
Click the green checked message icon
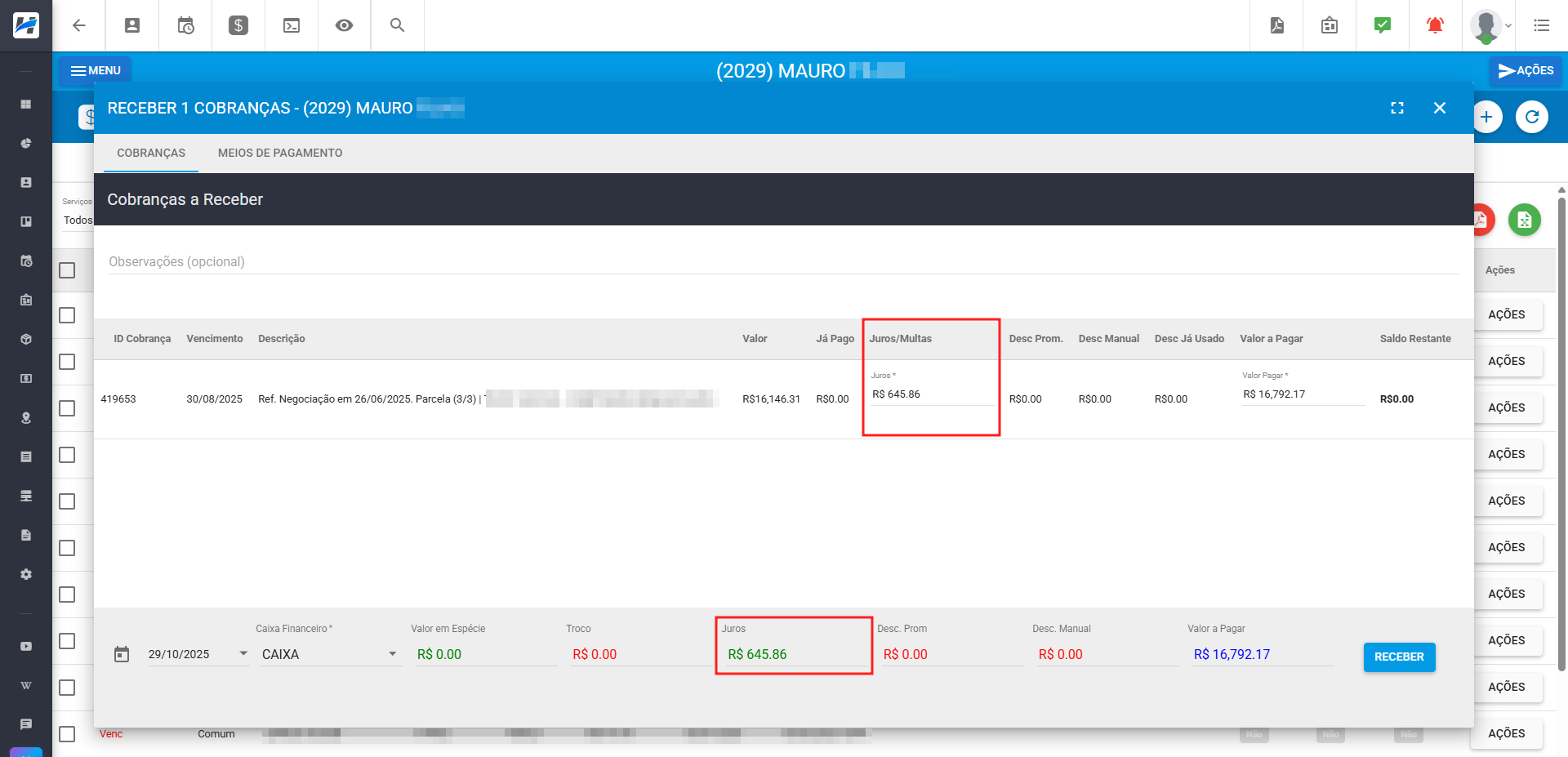point(1383,25)
